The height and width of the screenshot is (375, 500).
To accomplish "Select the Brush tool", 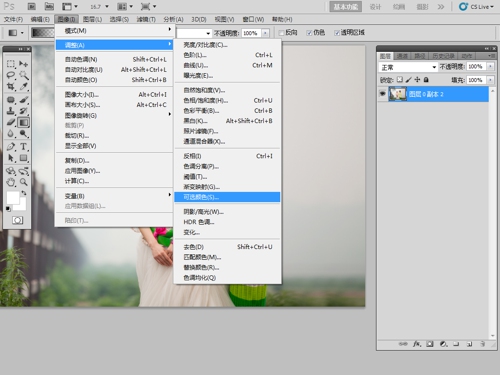I will (23, 100).
